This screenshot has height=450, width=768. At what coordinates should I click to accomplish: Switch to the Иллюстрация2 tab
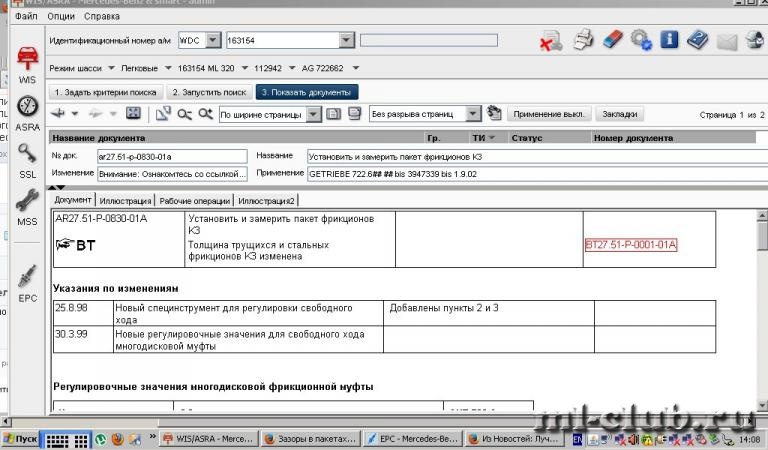266,200
